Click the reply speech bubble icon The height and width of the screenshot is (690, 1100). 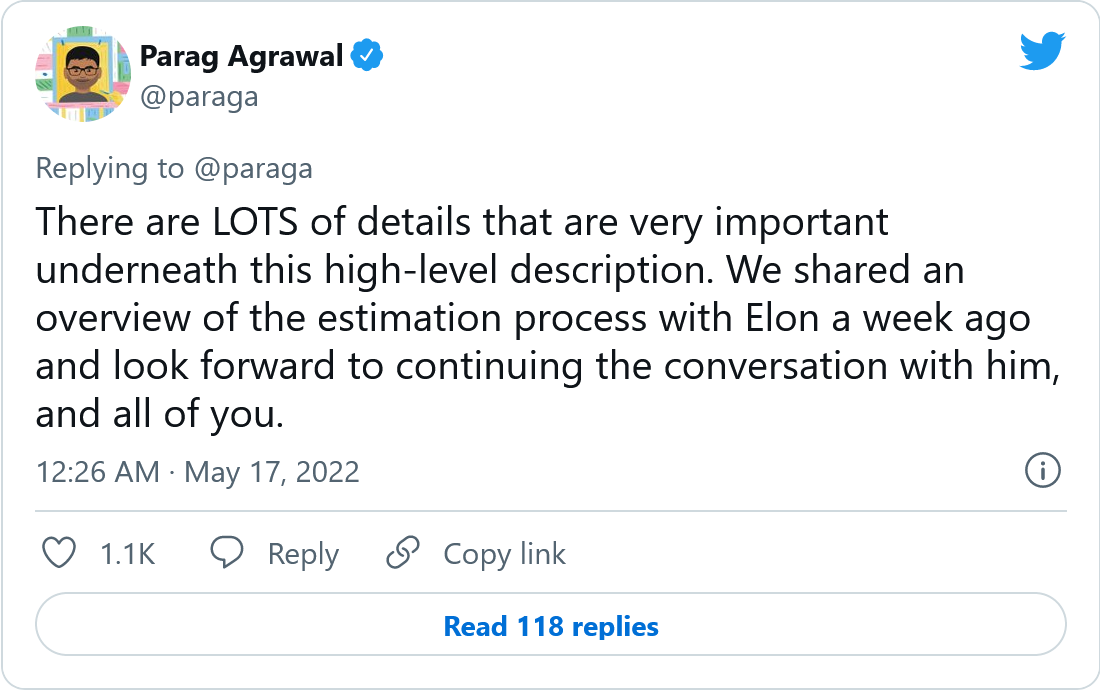click(x=228, y=553)
